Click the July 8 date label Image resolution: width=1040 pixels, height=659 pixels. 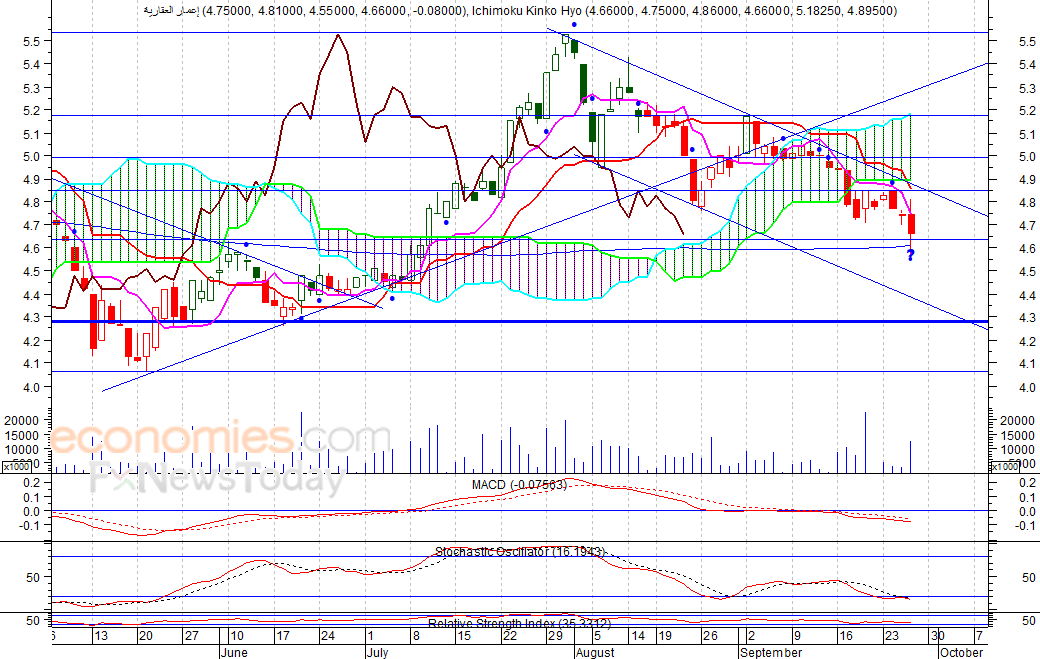416,636
